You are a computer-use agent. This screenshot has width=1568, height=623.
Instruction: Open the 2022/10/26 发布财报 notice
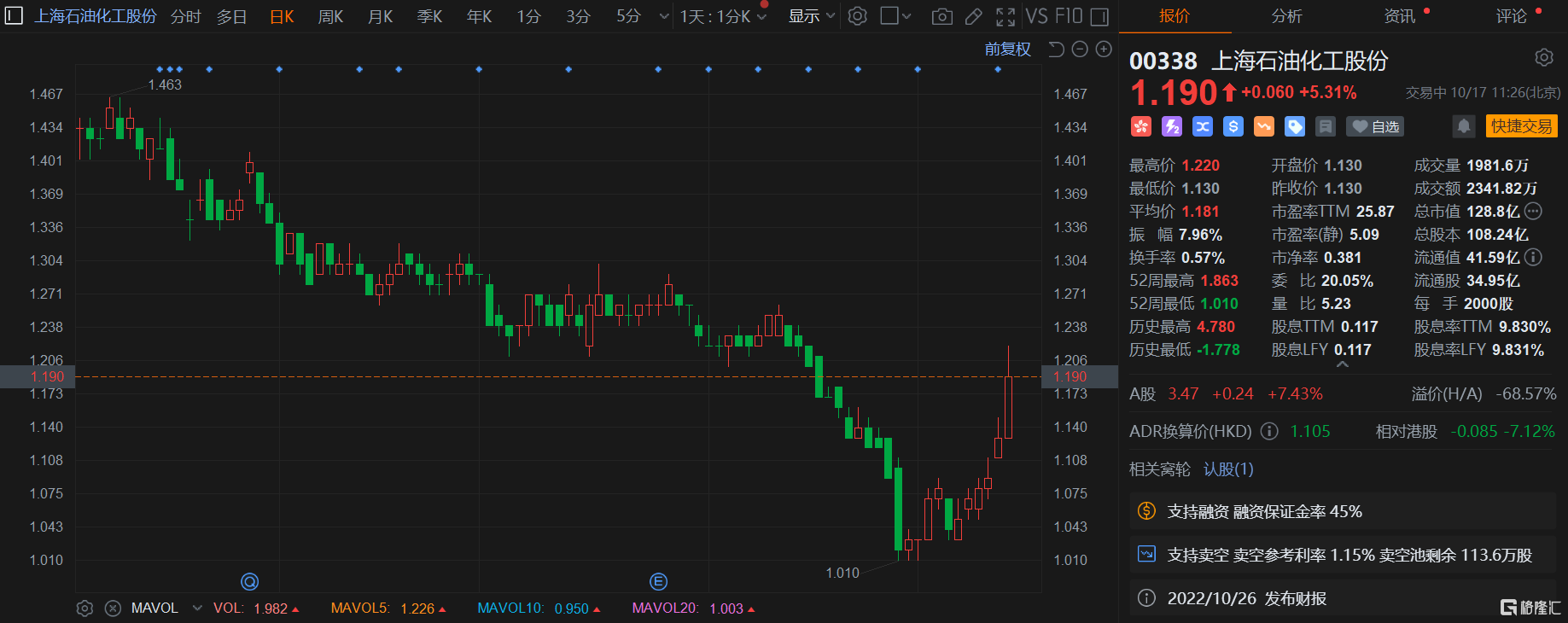coord(1343,598)
